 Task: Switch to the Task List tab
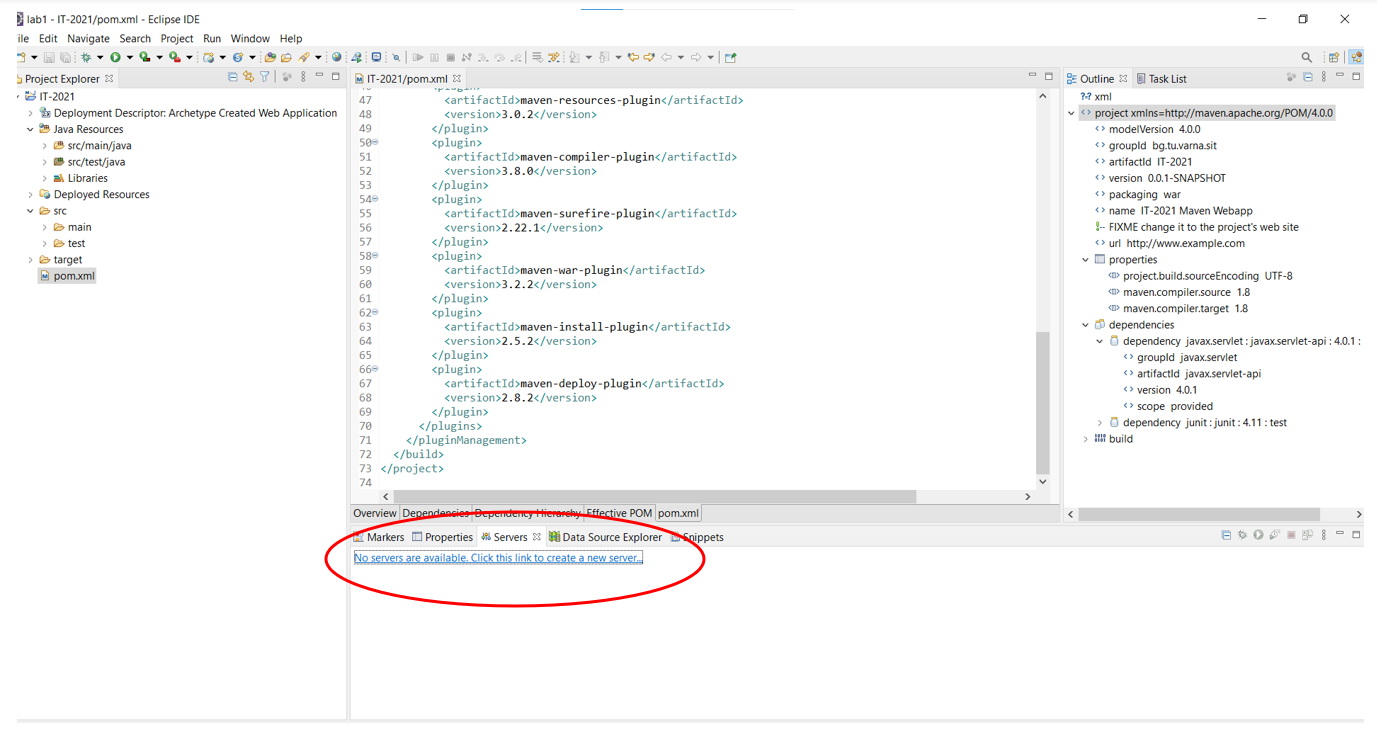click(1161, 78)
